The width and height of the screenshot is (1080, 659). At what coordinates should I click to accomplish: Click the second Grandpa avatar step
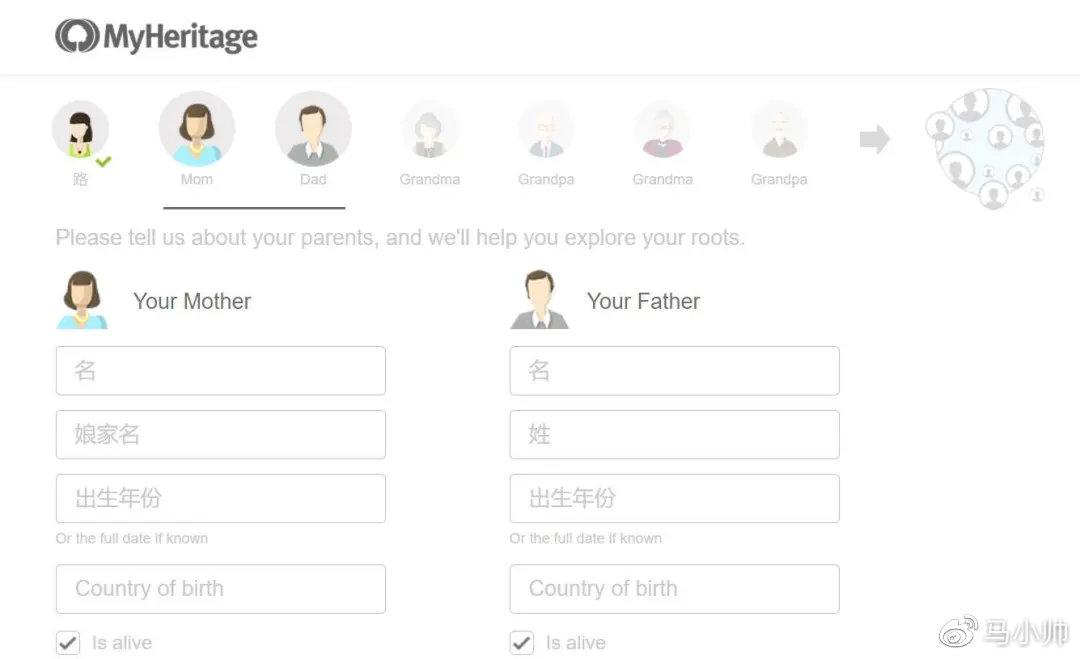tap(779, 132)
